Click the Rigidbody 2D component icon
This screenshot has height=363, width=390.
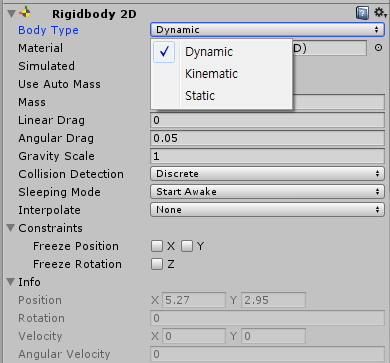(25, 13)
